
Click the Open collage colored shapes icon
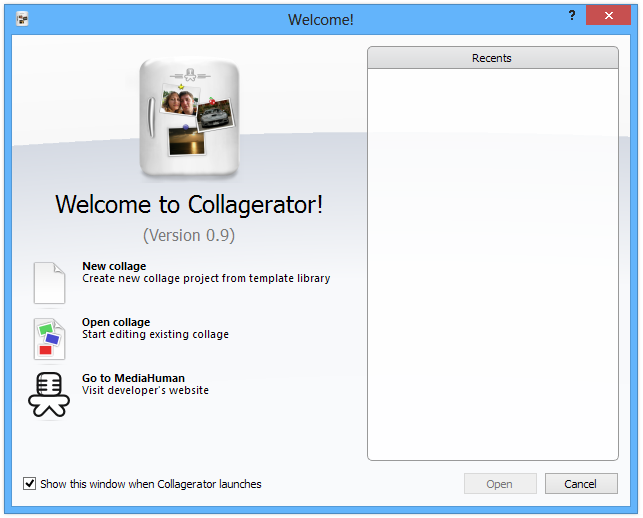(49, 339)
